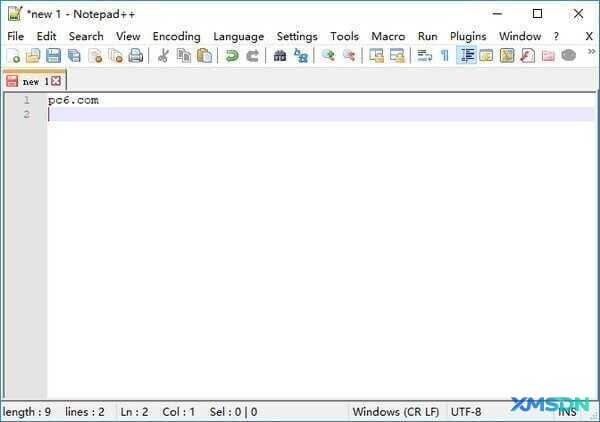Toggle Show All Characters pilcrow icon

(445, 56)
